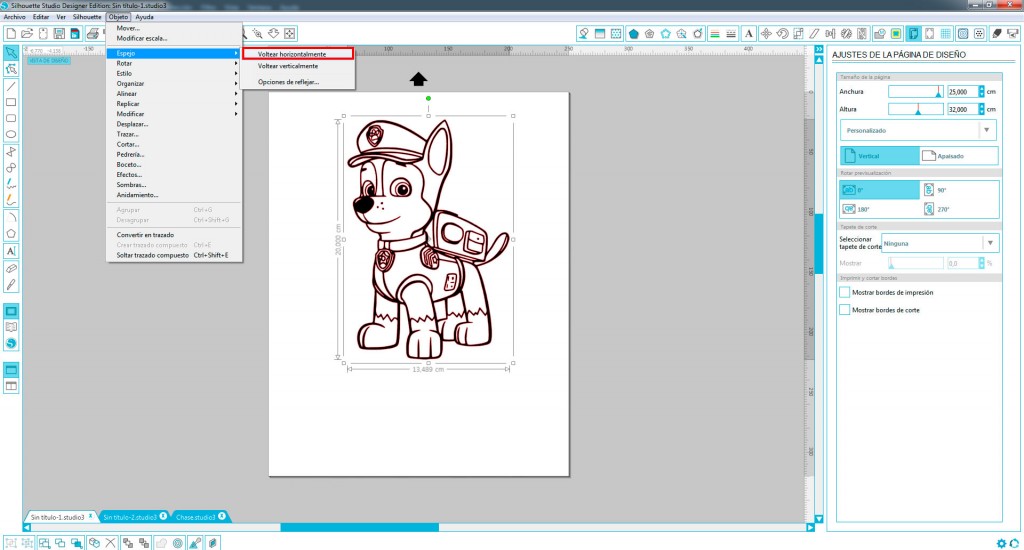1024x550 pixels.
Task: Select Vertical page orientation
Action: [879, 156]
